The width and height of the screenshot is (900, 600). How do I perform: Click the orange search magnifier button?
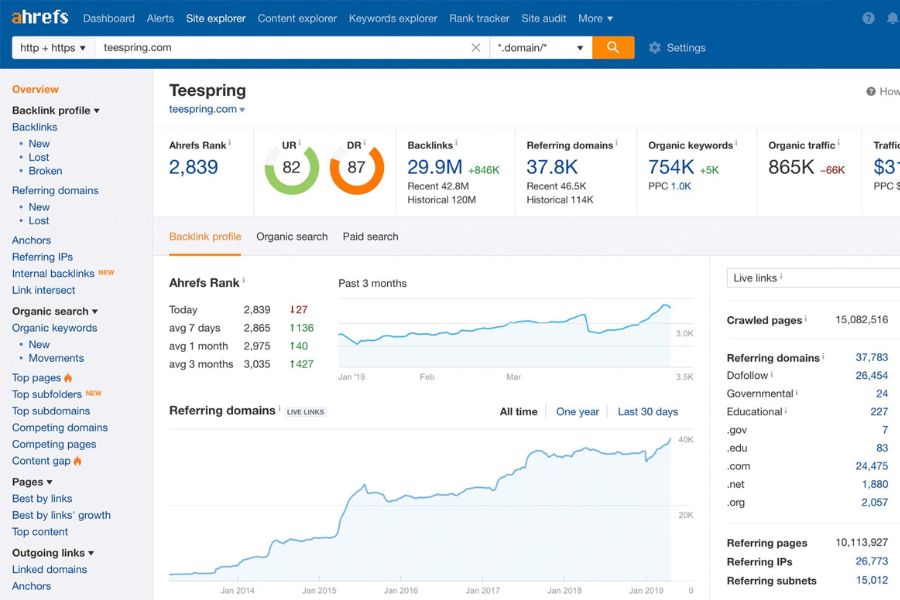[613, 47]
